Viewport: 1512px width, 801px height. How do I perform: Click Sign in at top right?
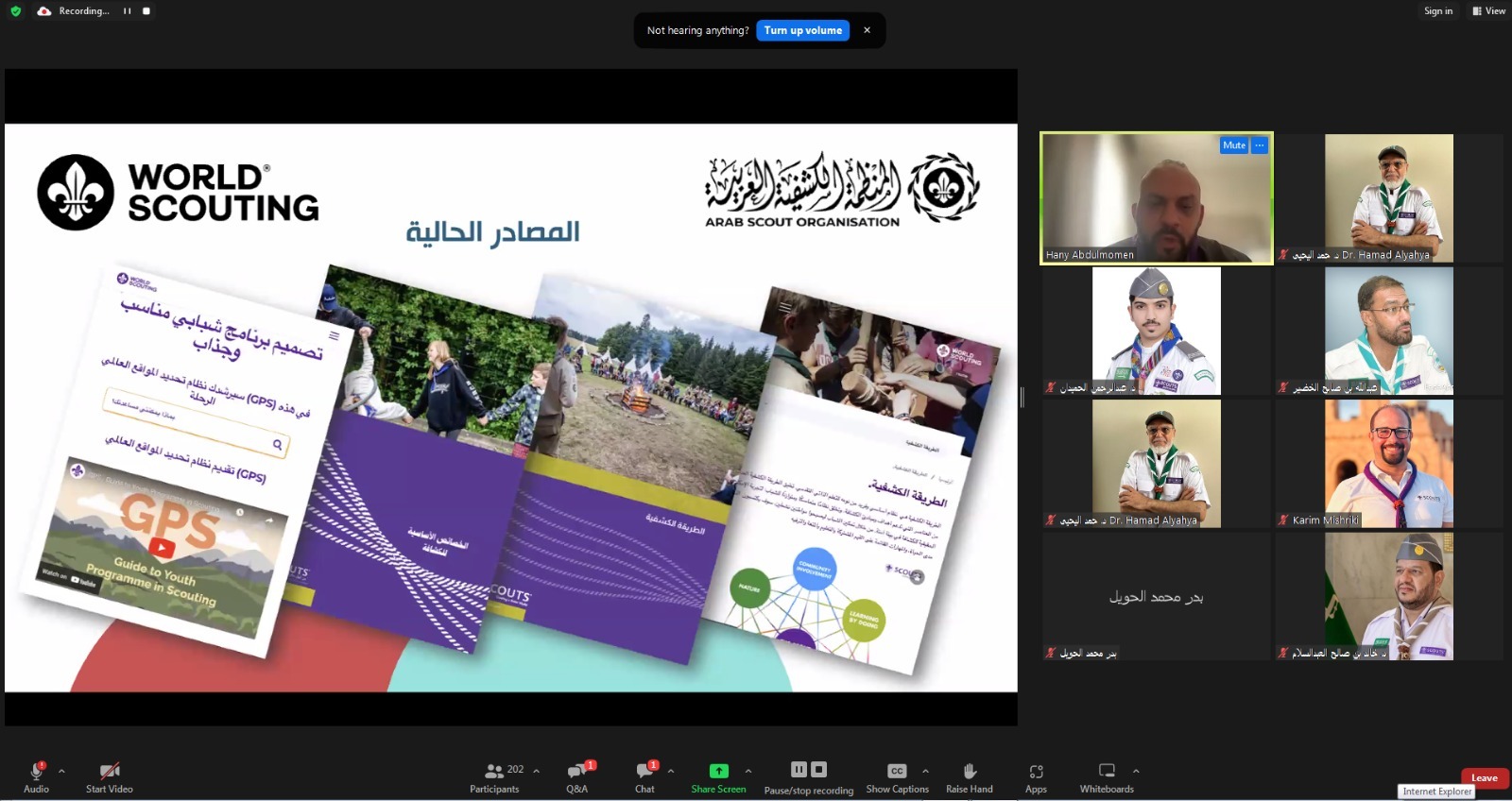[1437, 11]
